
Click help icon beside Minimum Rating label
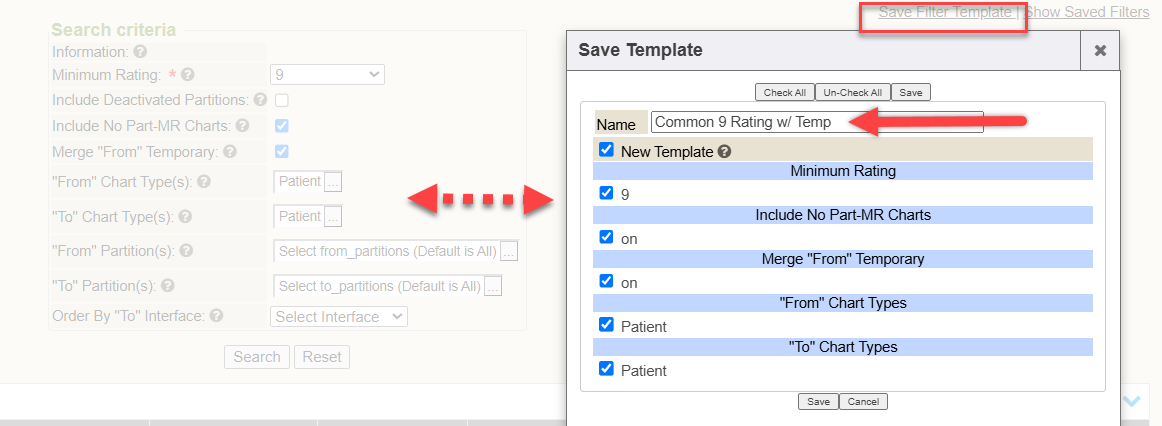click(188, 74)
